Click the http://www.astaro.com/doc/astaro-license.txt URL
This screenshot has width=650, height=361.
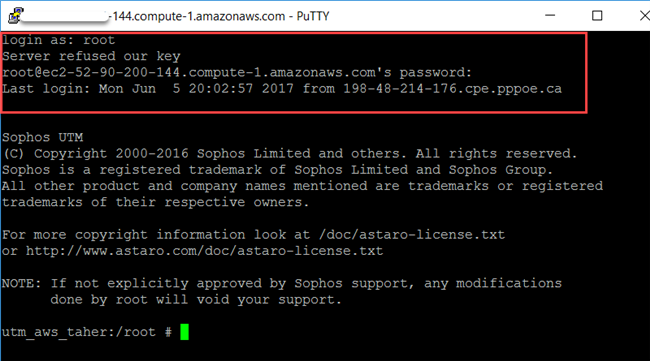pos(204,251)
